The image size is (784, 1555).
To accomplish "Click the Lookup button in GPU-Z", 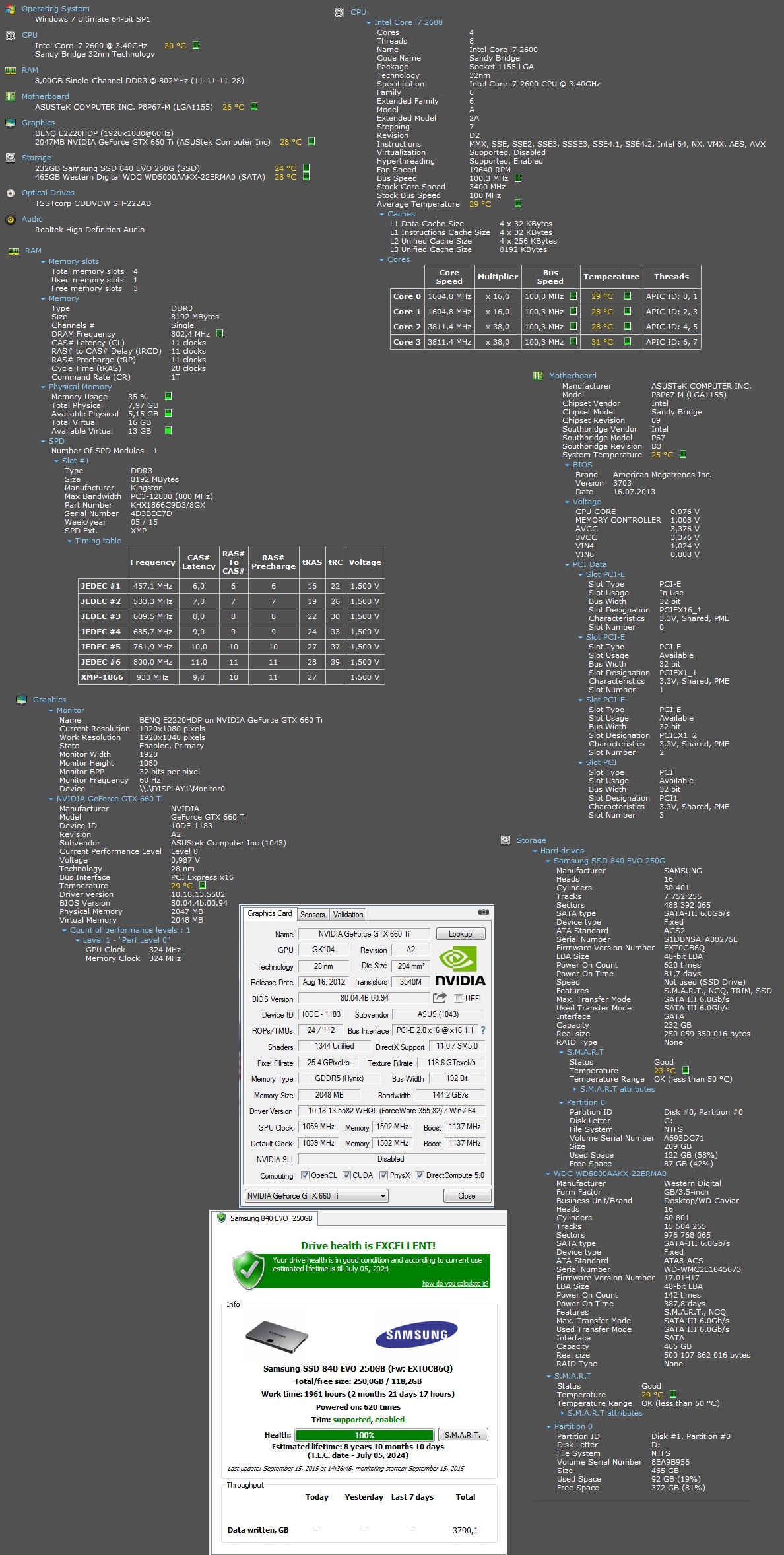I will click(460, 934).
